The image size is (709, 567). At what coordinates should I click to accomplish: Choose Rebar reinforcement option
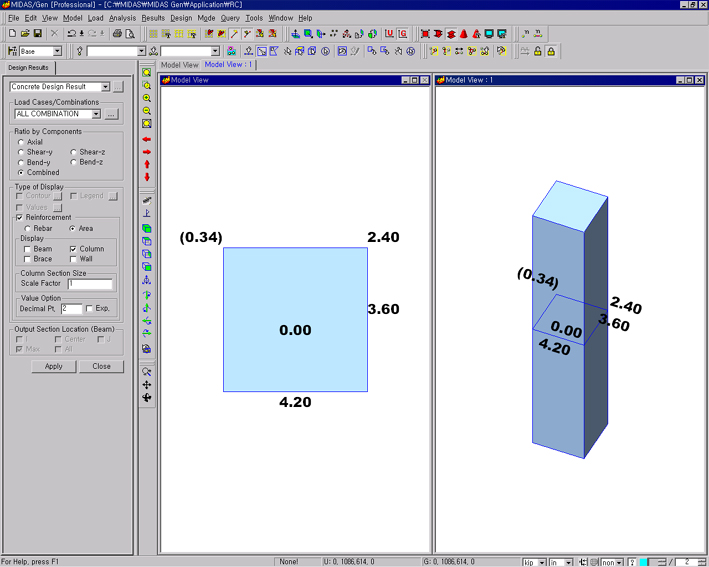point(27,228)
